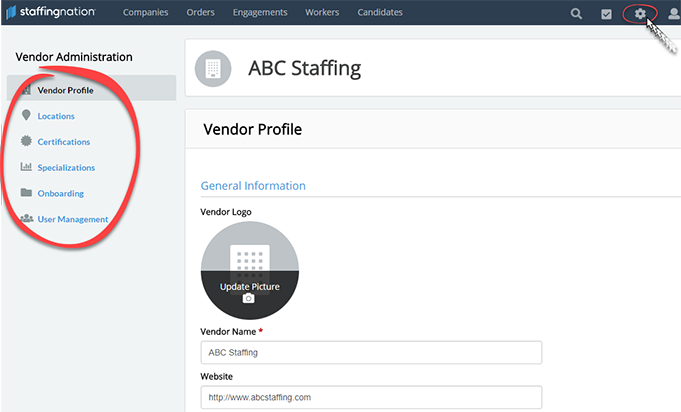Viewport: 681px width, 412px height.
Task: Click the Vendor Name label
Action: tap(228, 332)
